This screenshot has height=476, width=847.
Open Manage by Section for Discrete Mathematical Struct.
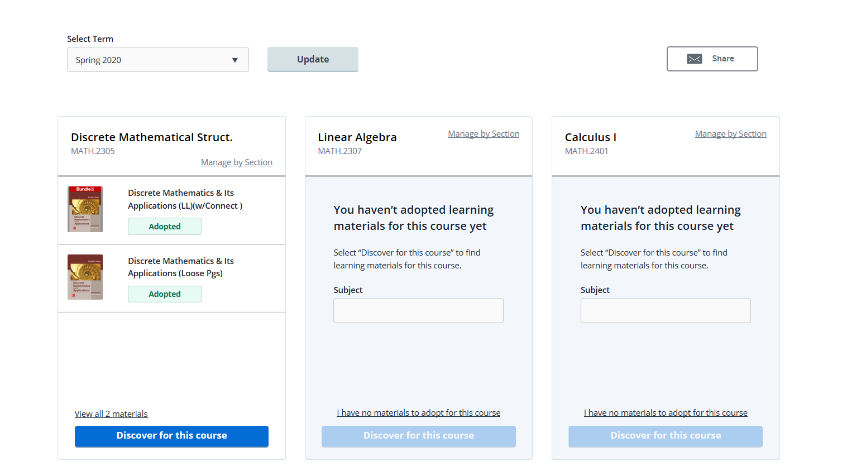(x=236, y=162)
